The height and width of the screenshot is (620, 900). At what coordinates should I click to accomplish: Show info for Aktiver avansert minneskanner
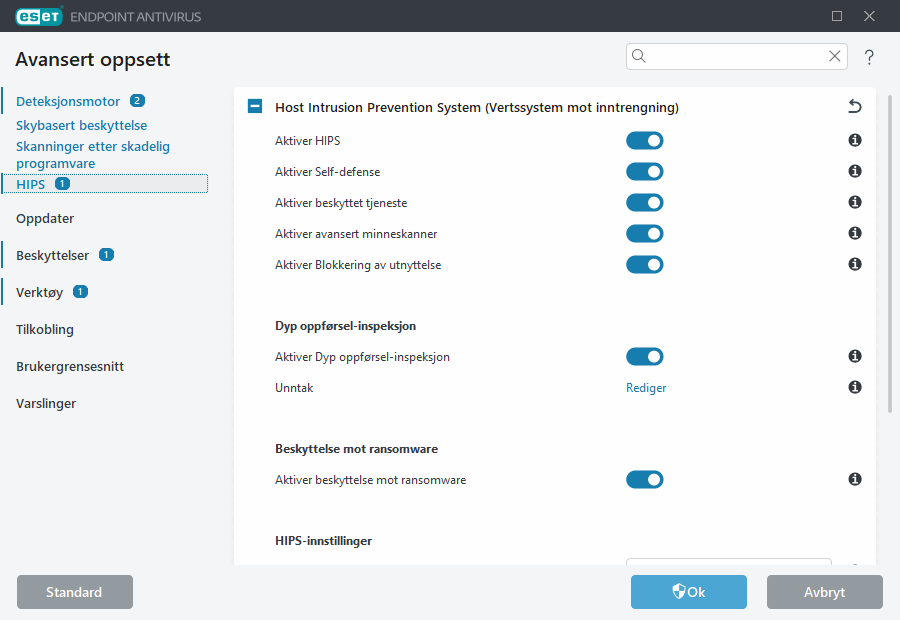coord(855,233)
